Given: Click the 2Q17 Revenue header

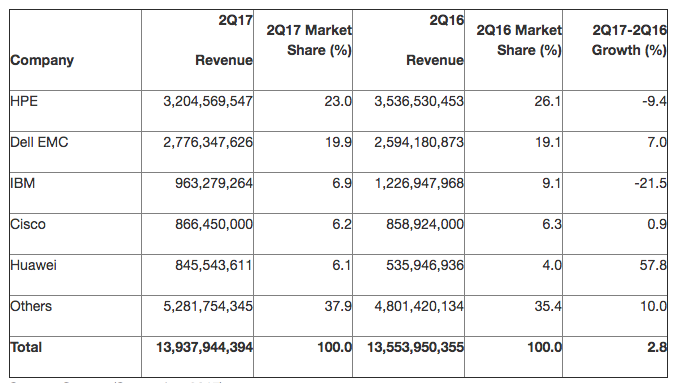Looking at the screenshot, I should pyautogui.click(x=224, y=40).
